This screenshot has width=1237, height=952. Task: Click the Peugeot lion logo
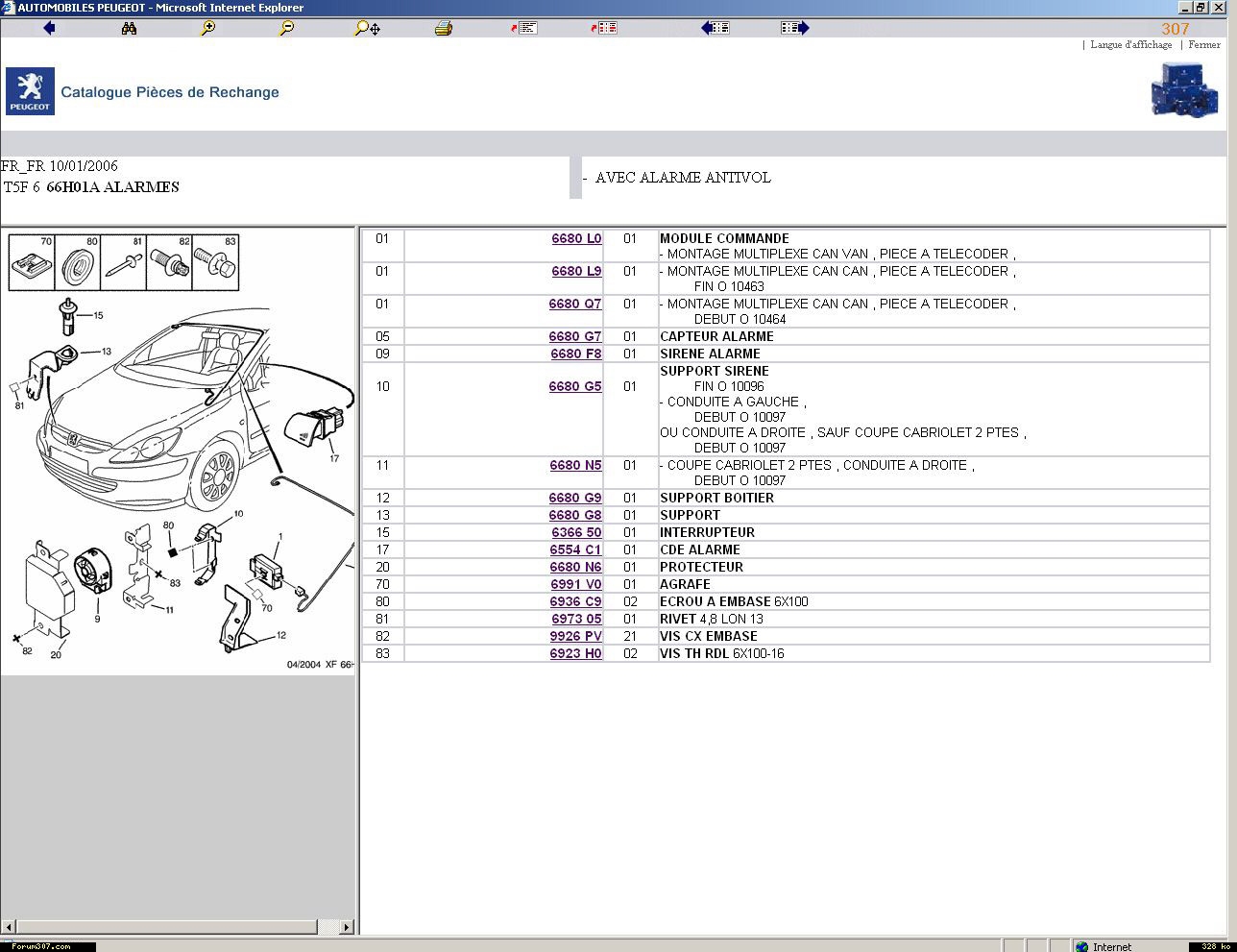point(31,91)
